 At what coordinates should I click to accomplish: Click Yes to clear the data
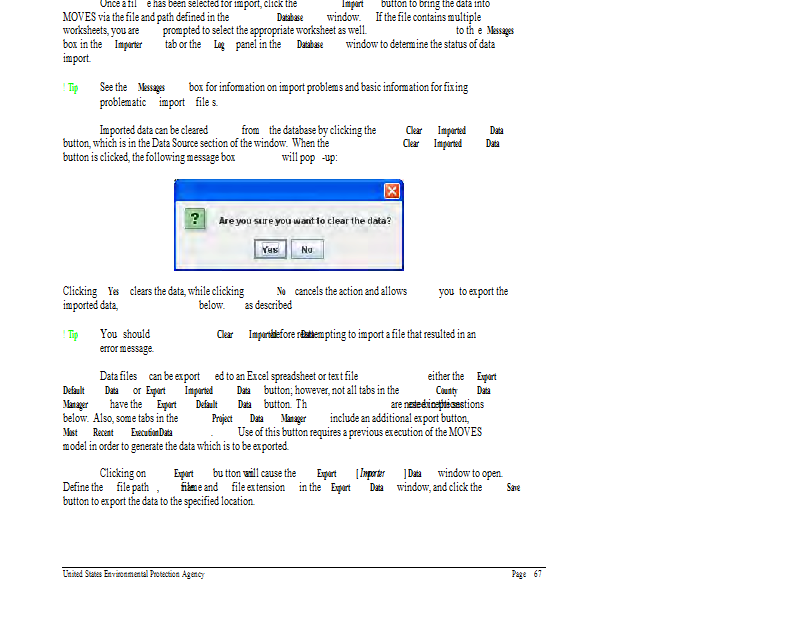(x=268, y=249)
